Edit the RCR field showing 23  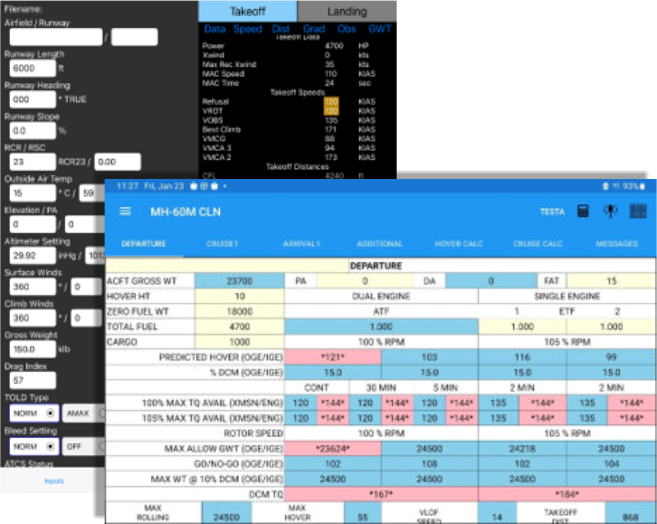pyautogui.click(x=33, y=162)
